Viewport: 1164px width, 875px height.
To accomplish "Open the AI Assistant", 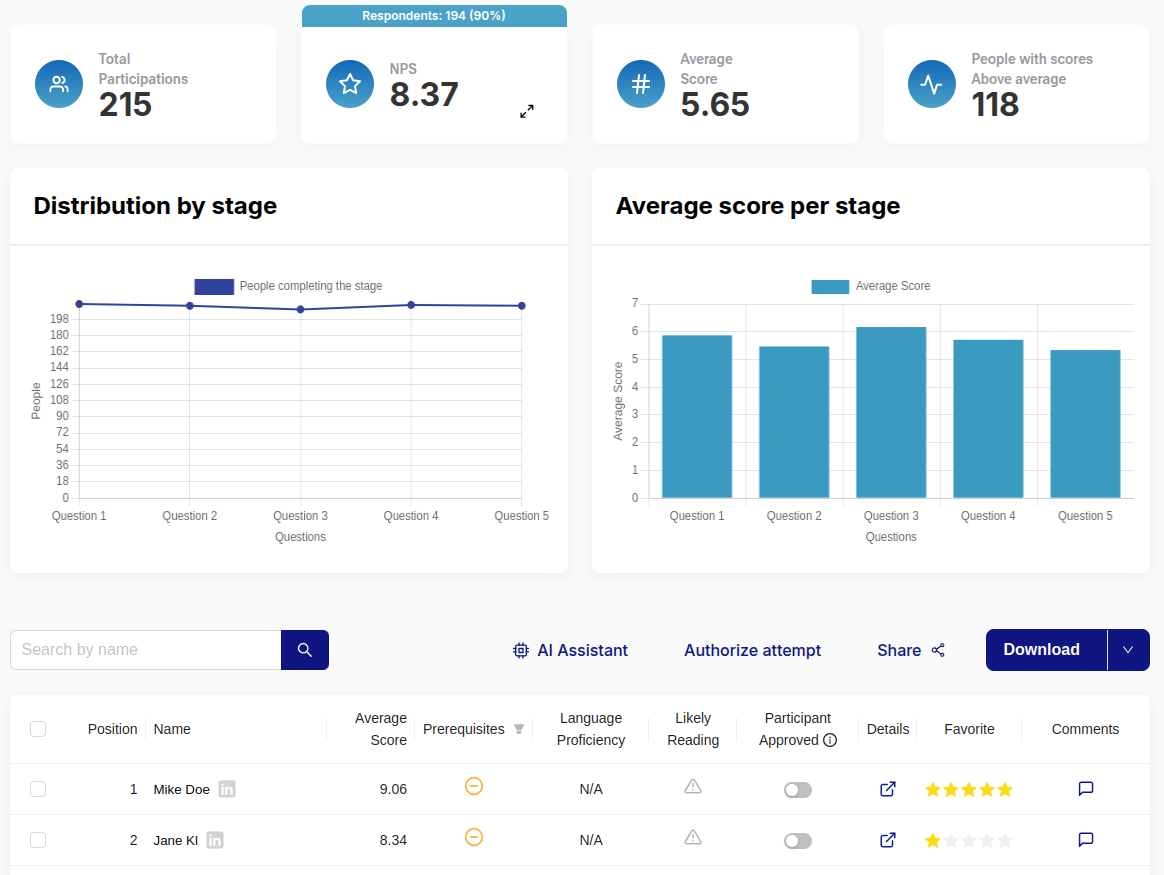I will tap(570, 650).
